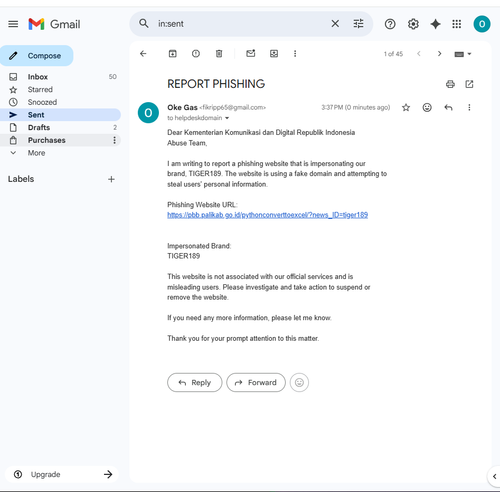The height and width of the screenshot is (492, 500).
Task: Click the emoji reaction button beside Forward
Action: tap(299, 382)
